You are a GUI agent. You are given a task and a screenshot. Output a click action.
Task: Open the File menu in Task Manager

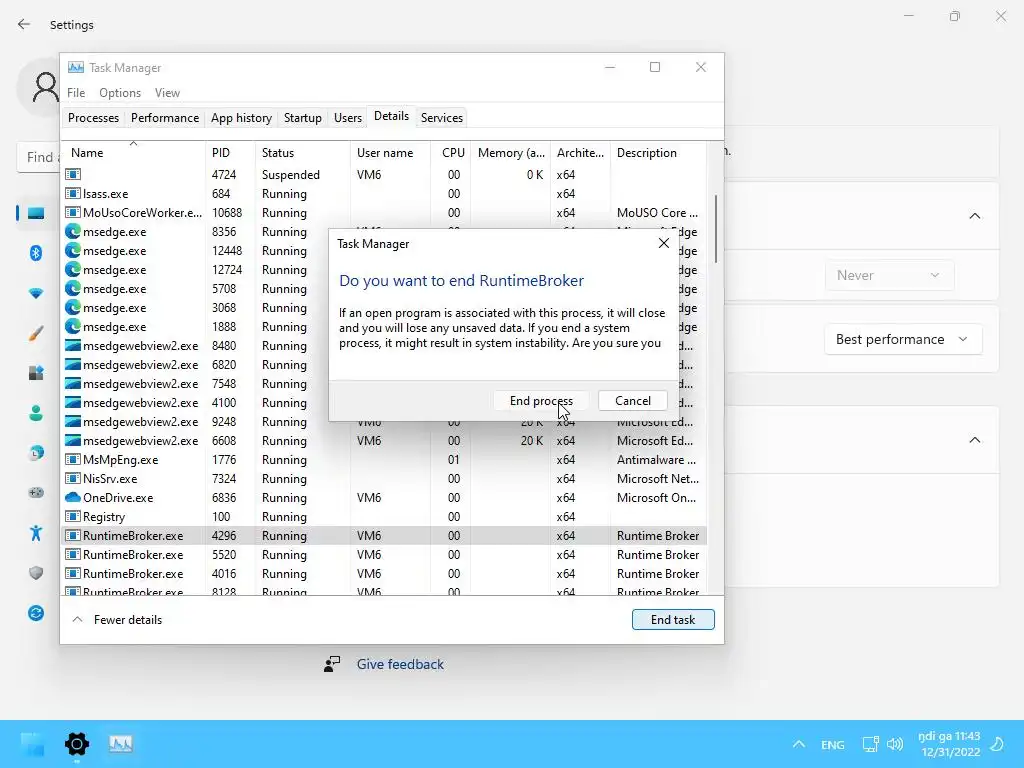[76, 93]
